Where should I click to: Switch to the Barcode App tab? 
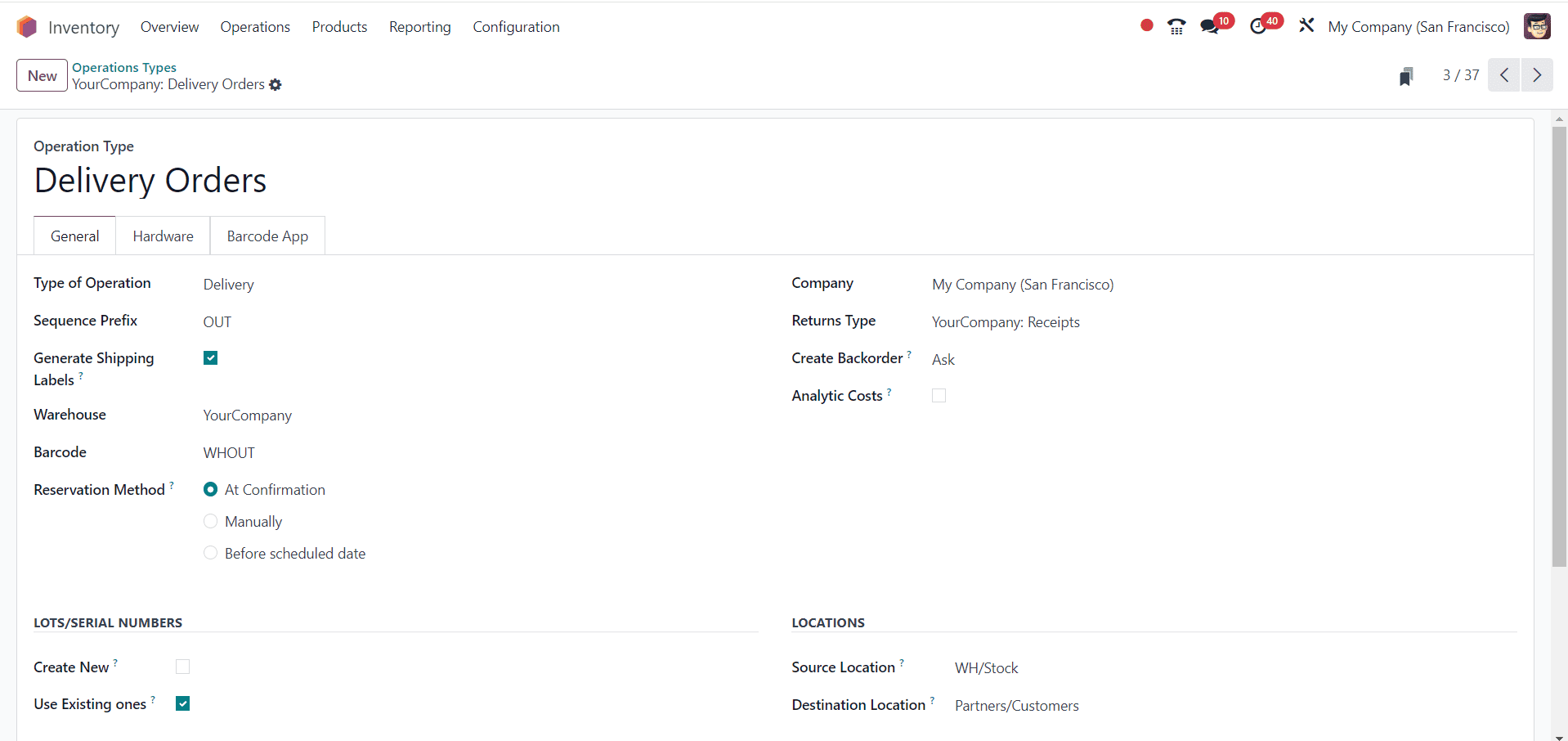coord(267,236)
